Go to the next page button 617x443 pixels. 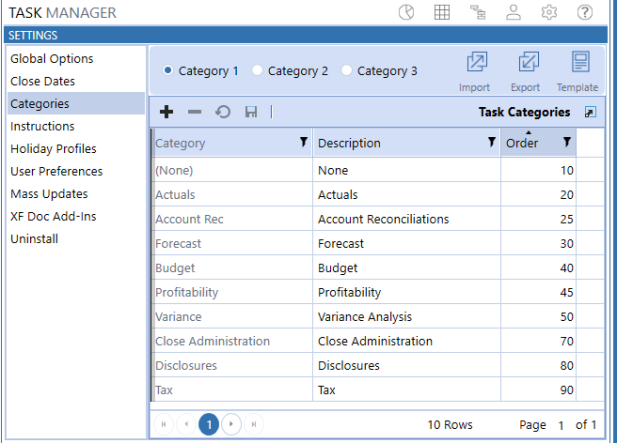point(231,425)
